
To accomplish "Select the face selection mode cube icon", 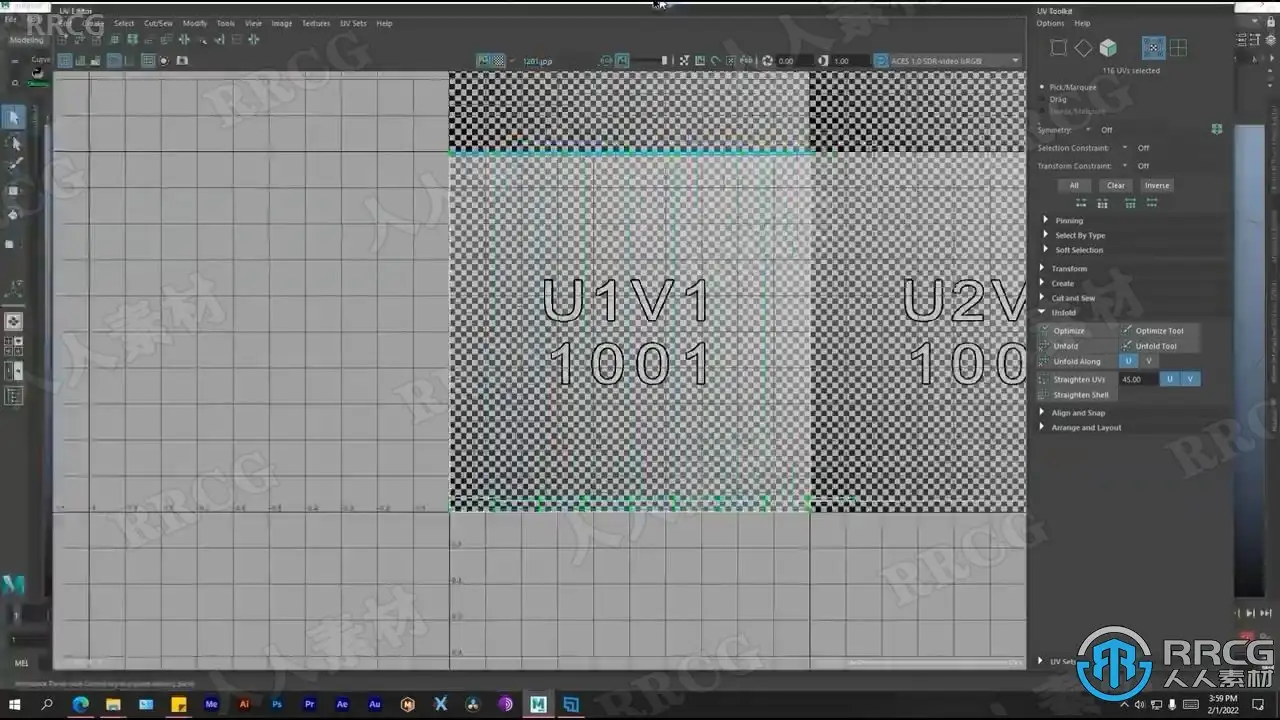I will coord(1108,48).
